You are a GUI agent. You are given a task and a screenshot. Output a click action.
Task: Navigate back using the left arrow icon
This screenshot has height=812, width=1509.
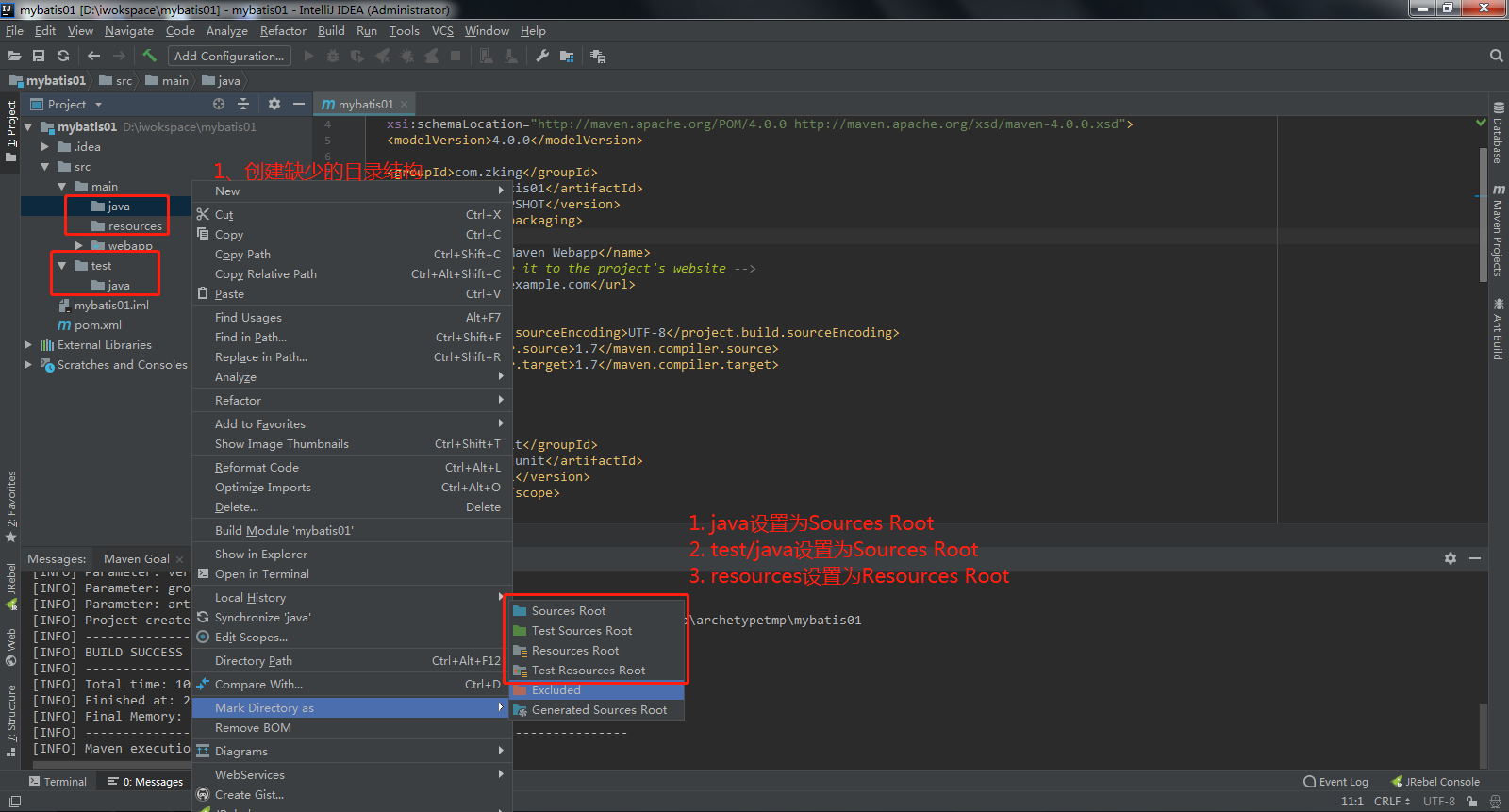(93, 57)
